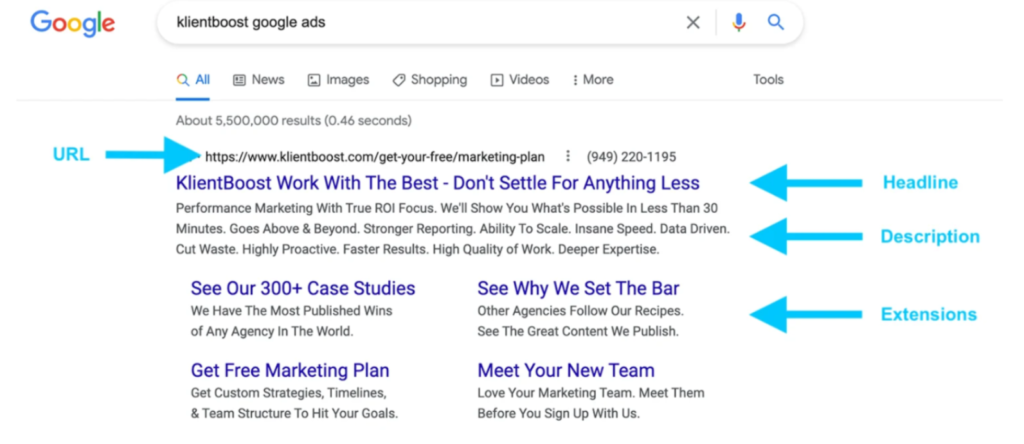Open the Tools filter options

coord(768,80)
